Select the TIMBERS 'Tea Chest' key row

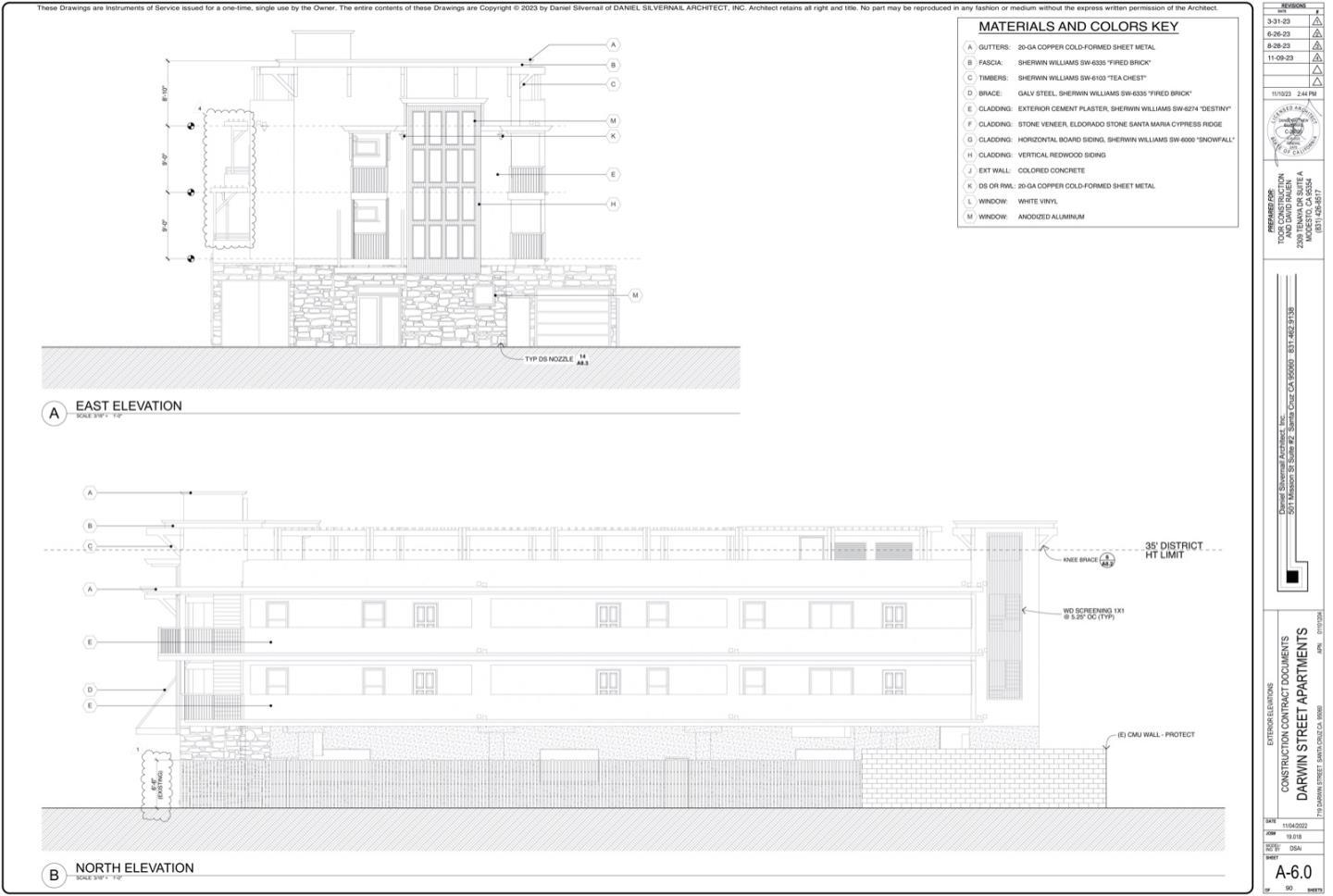pos(1055,78)
